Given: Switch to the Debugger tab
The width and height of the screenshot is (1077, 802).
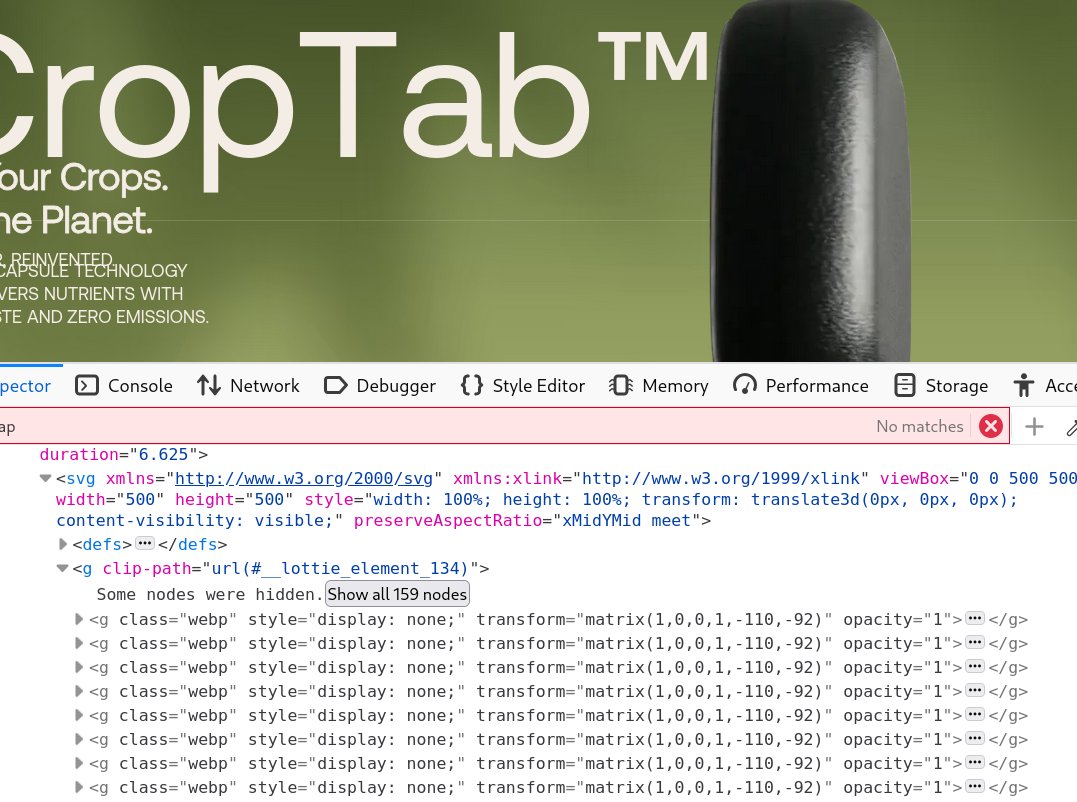Looking at the screenshot, I should coord(379,386).
